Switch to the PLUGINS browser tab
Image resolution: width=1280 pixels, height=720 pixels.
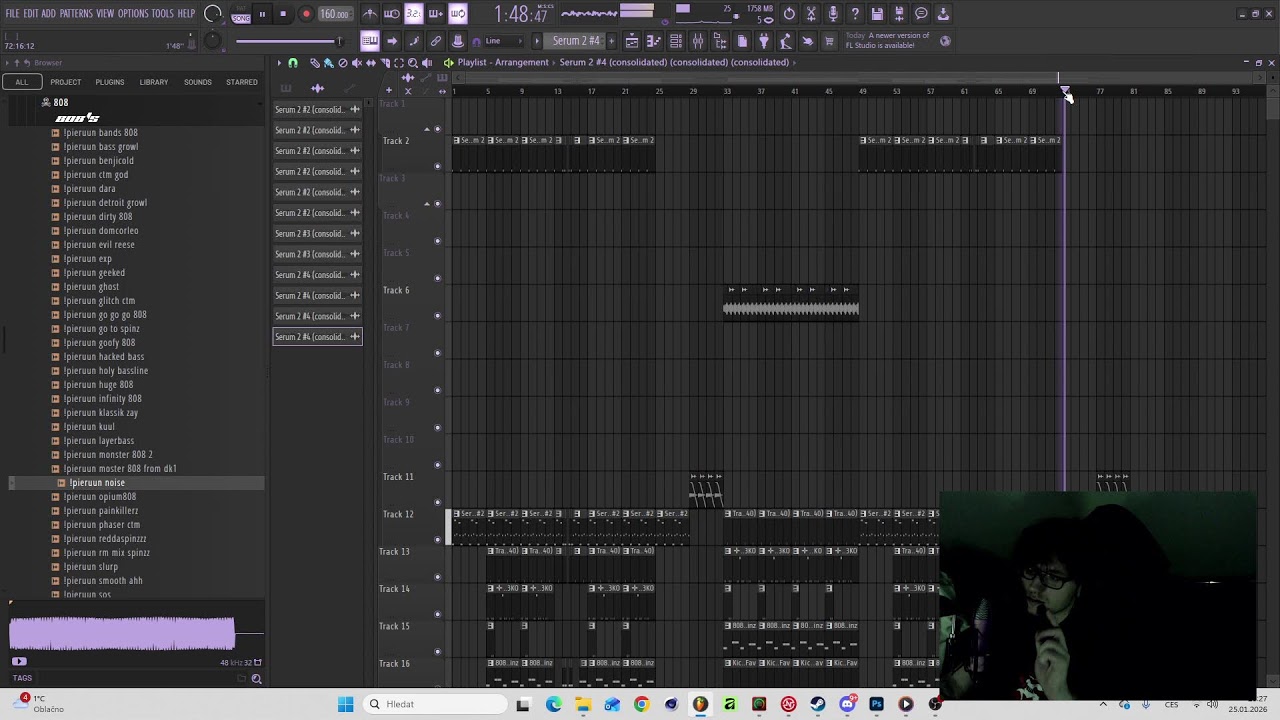pyautogui.click(x=110, y=82)
